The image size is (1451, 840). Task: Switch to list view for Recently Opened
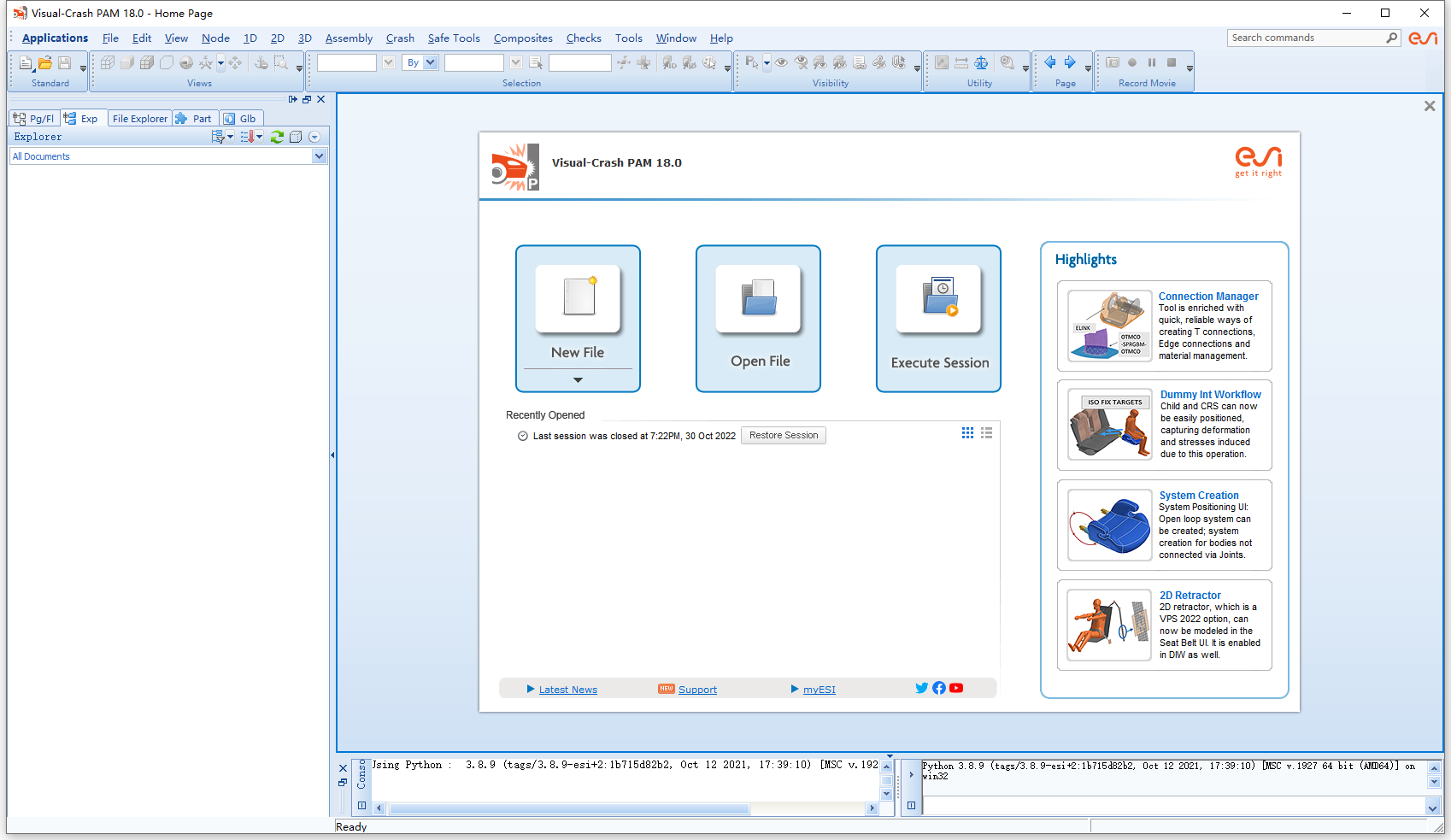(987, 433)
